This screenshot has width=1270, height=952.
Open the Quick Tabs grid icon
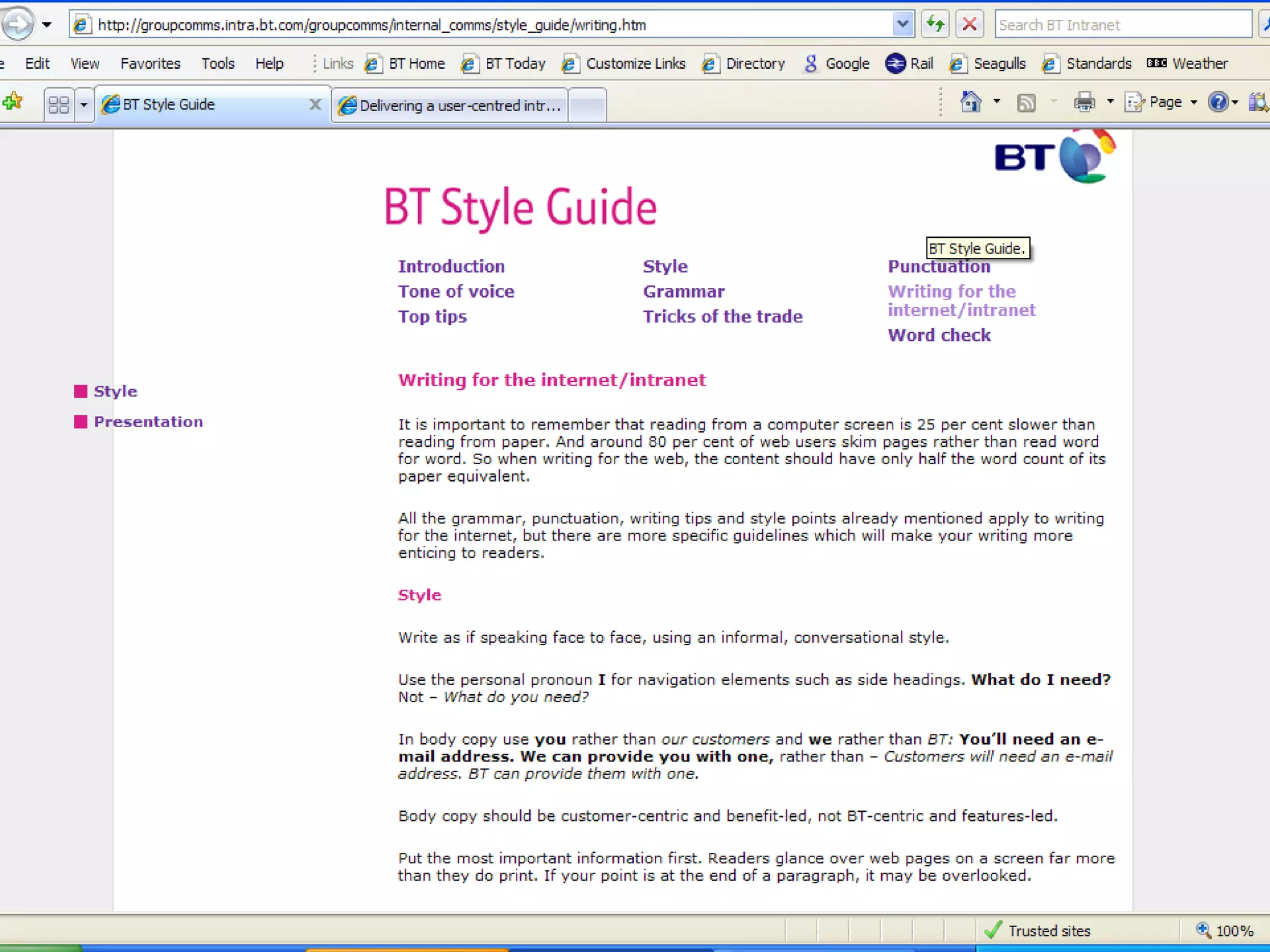tap(59, 104)
